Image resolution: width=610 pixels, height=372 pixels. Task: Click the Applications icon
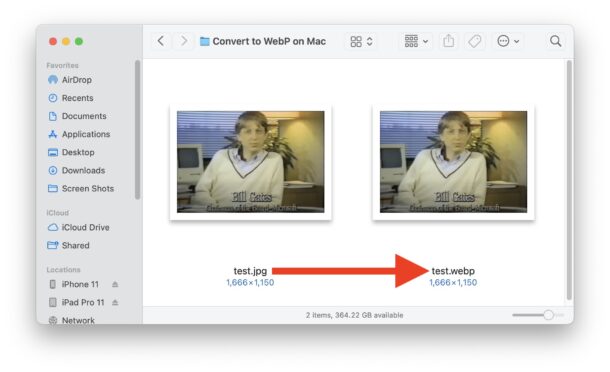pos(53,134)
